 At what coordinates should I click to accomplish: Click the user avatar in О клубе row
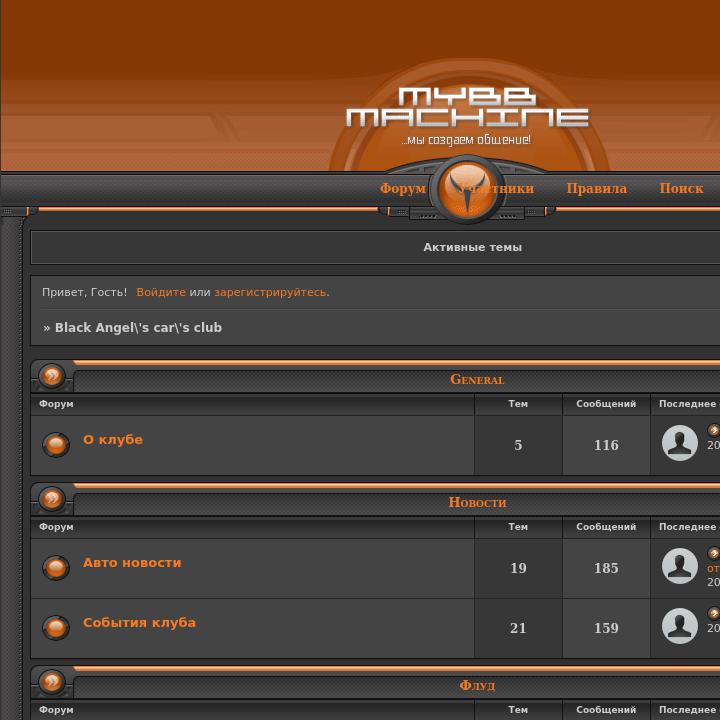click(680, 443)
